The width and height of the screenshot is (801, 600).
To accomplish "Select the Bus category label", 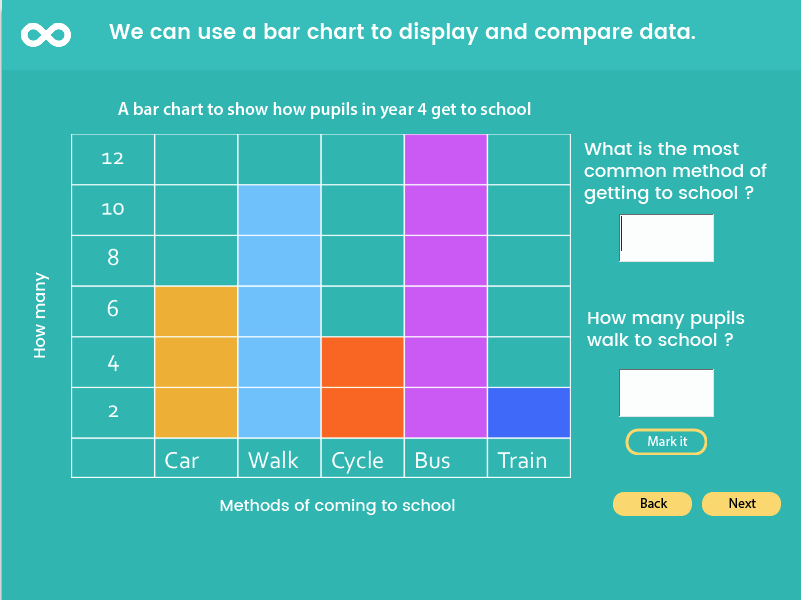I will pos(432,460).
